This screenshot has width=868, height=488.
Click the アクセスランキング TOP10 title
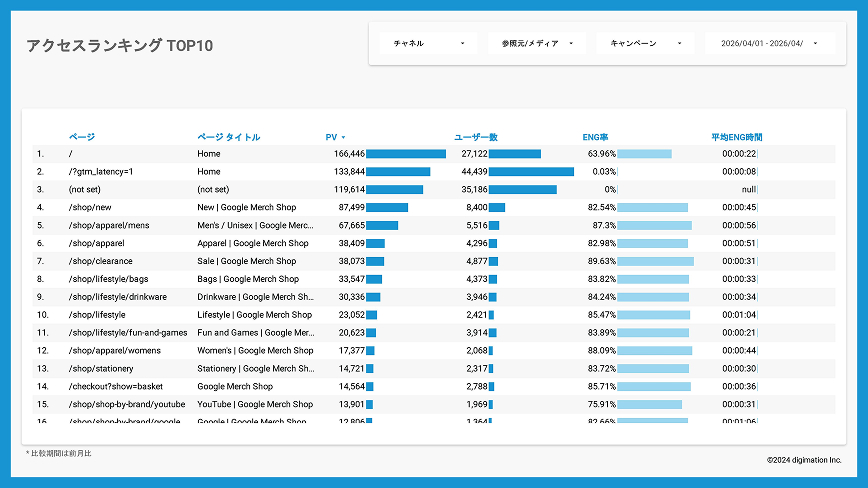(120, 45)
